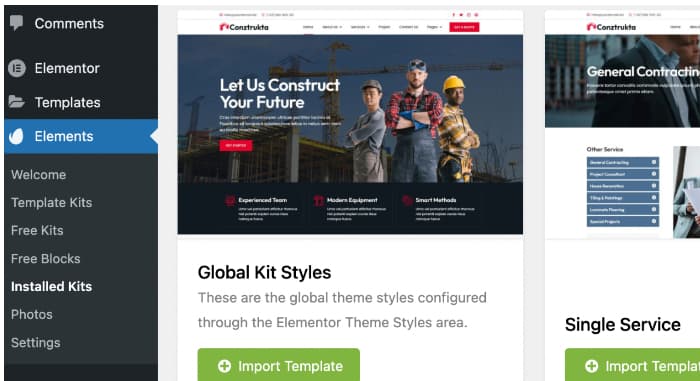This screenshot has height=381, width=700.
Task: Import the Single Service template
Action: (632, 365)
